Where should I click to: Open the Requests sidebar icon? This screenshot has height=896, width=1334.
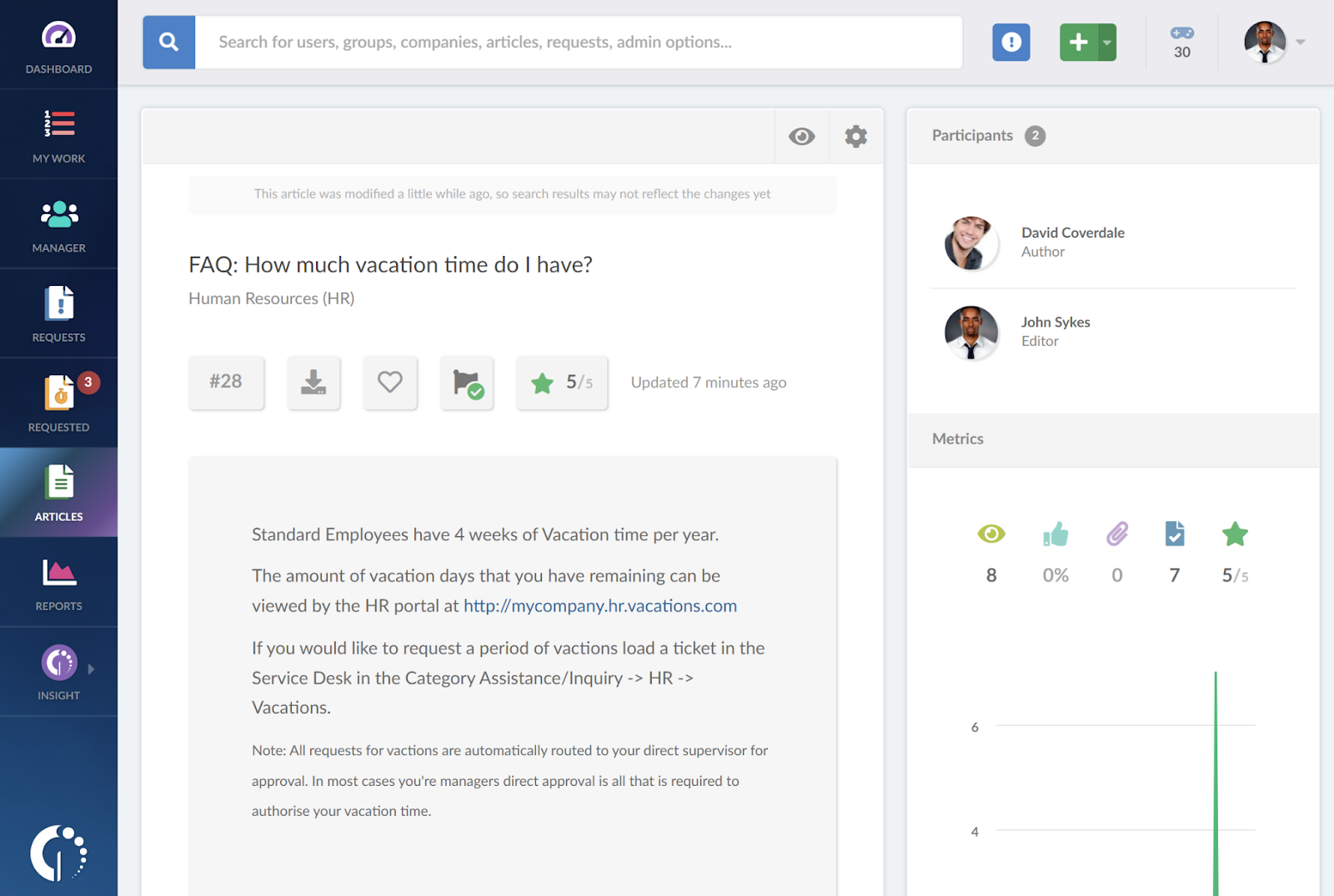coord(58,313)
